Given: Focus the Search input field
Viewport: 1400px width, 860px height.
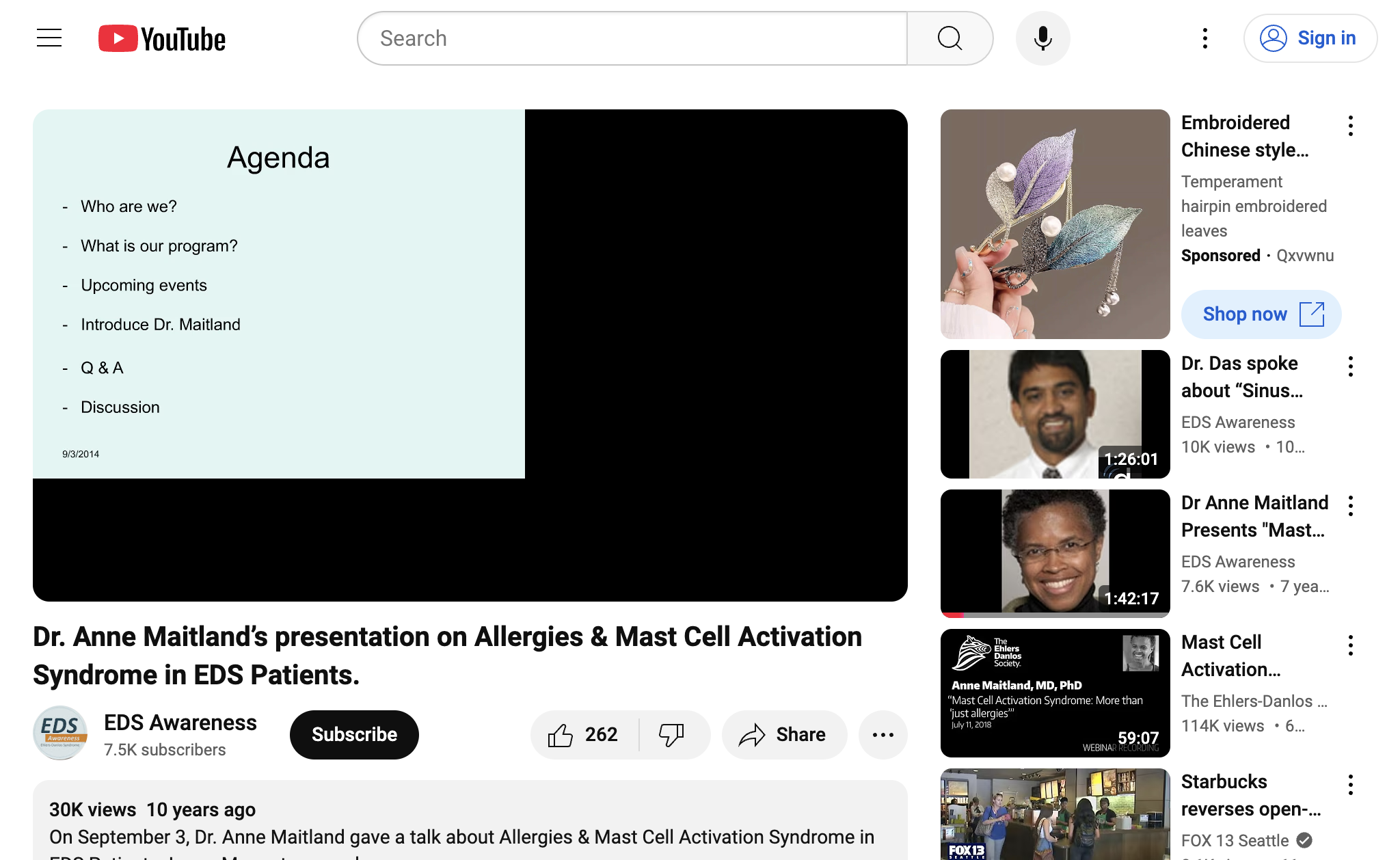Looking at the screenshot, I should click(632, 38).
